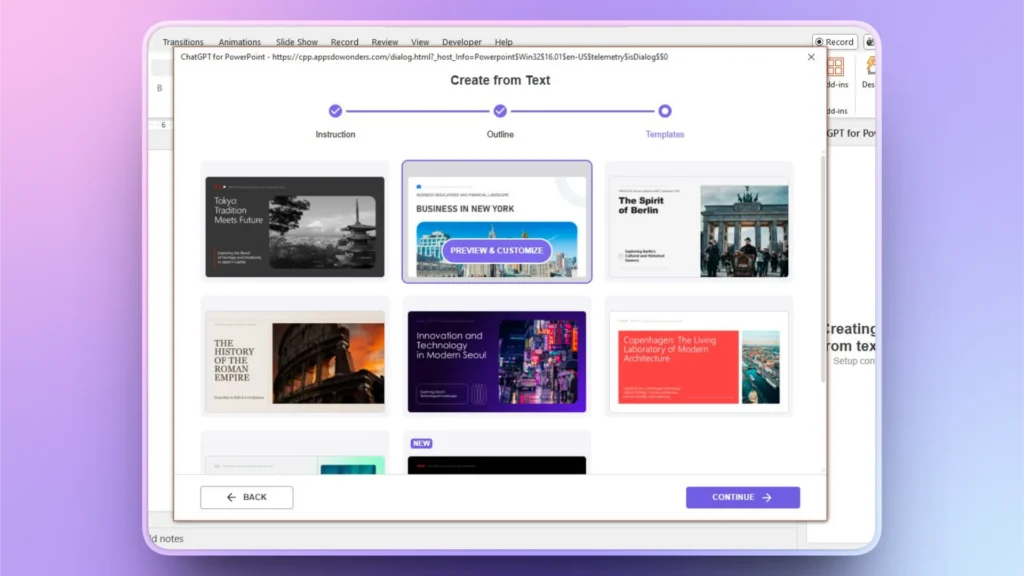
Task: Click the Instruction step checkmark icon
Action: [334, 111]
